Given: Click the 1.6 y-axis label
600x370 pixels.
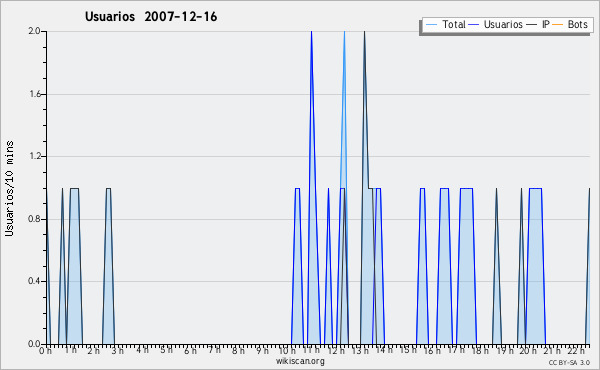Looking at the screenshot, I should pyautogui.click(x=35, y=94).
